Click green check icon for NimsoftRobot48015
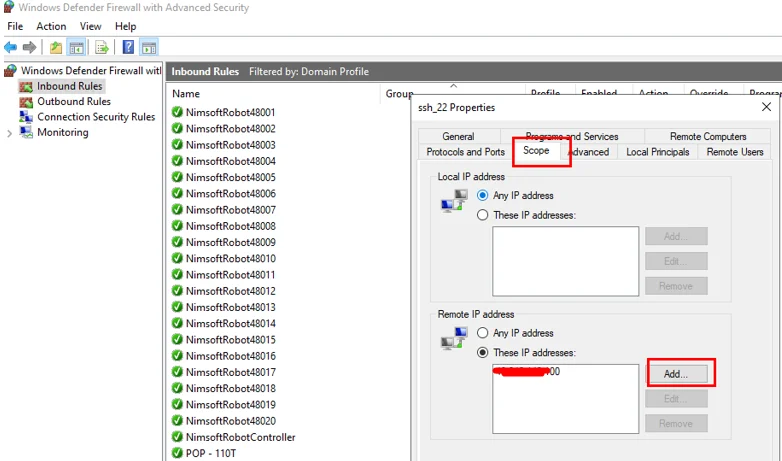782x461 pixels. [177, 339]
